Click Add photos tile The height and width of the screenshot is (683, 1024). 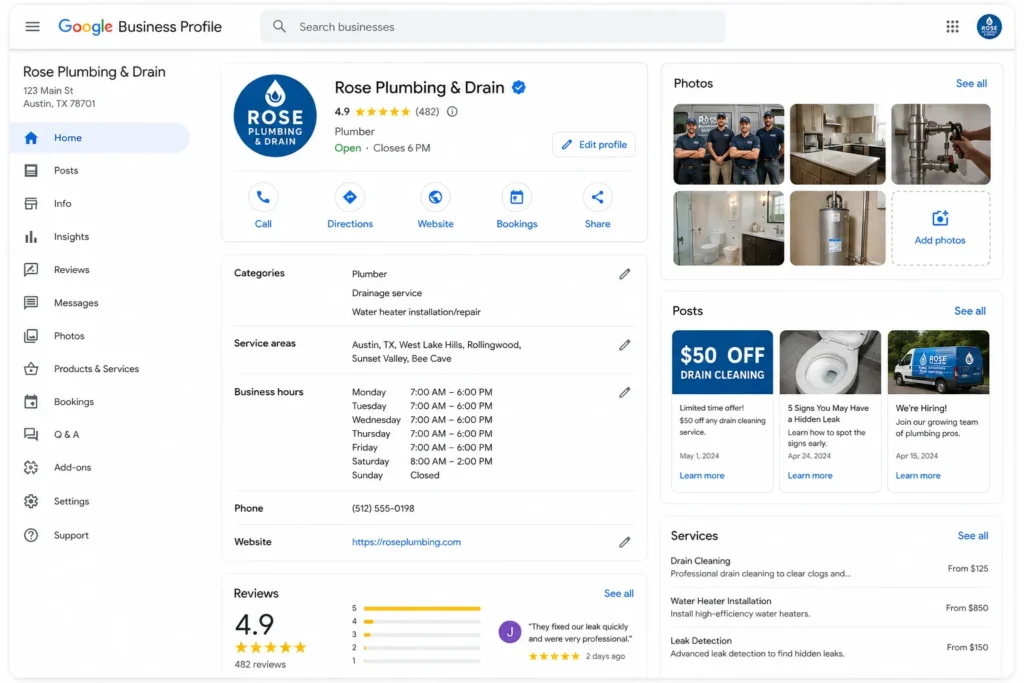click(x=940, y=229)
